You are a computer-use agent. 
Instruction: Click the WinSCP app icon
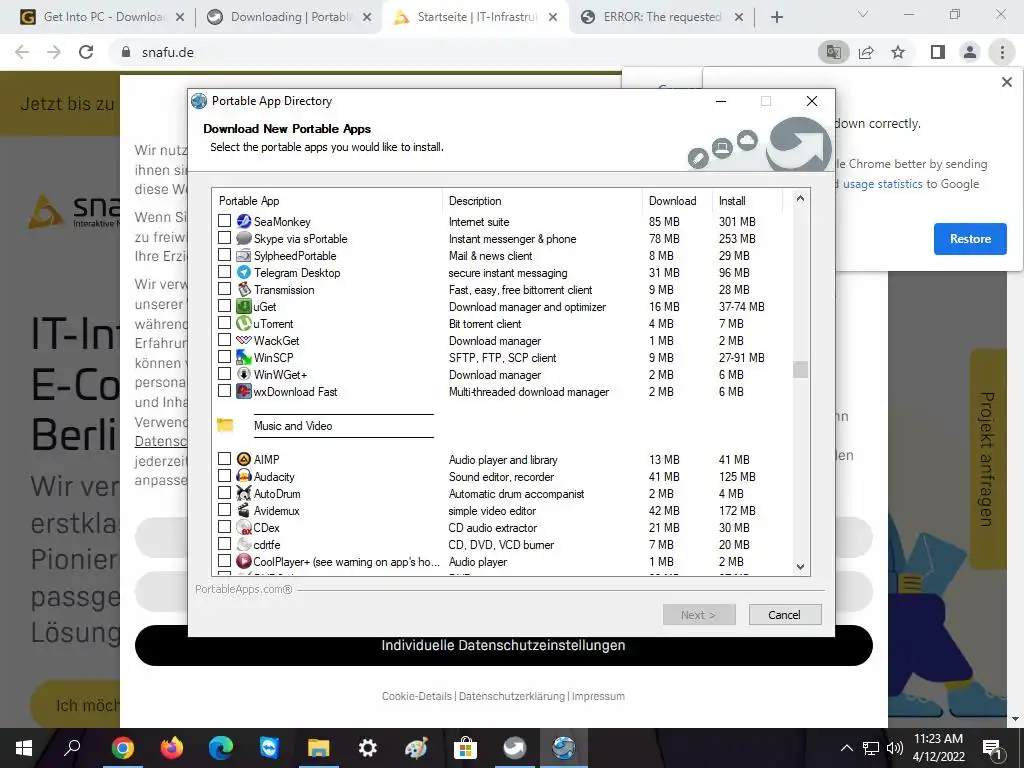coord(244,357)
